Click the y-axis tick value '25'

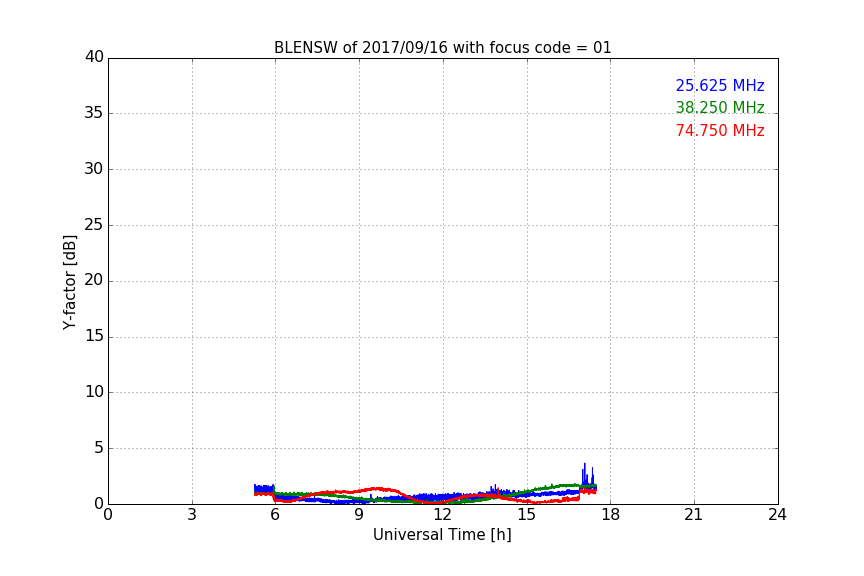click(x=94, y=225)
